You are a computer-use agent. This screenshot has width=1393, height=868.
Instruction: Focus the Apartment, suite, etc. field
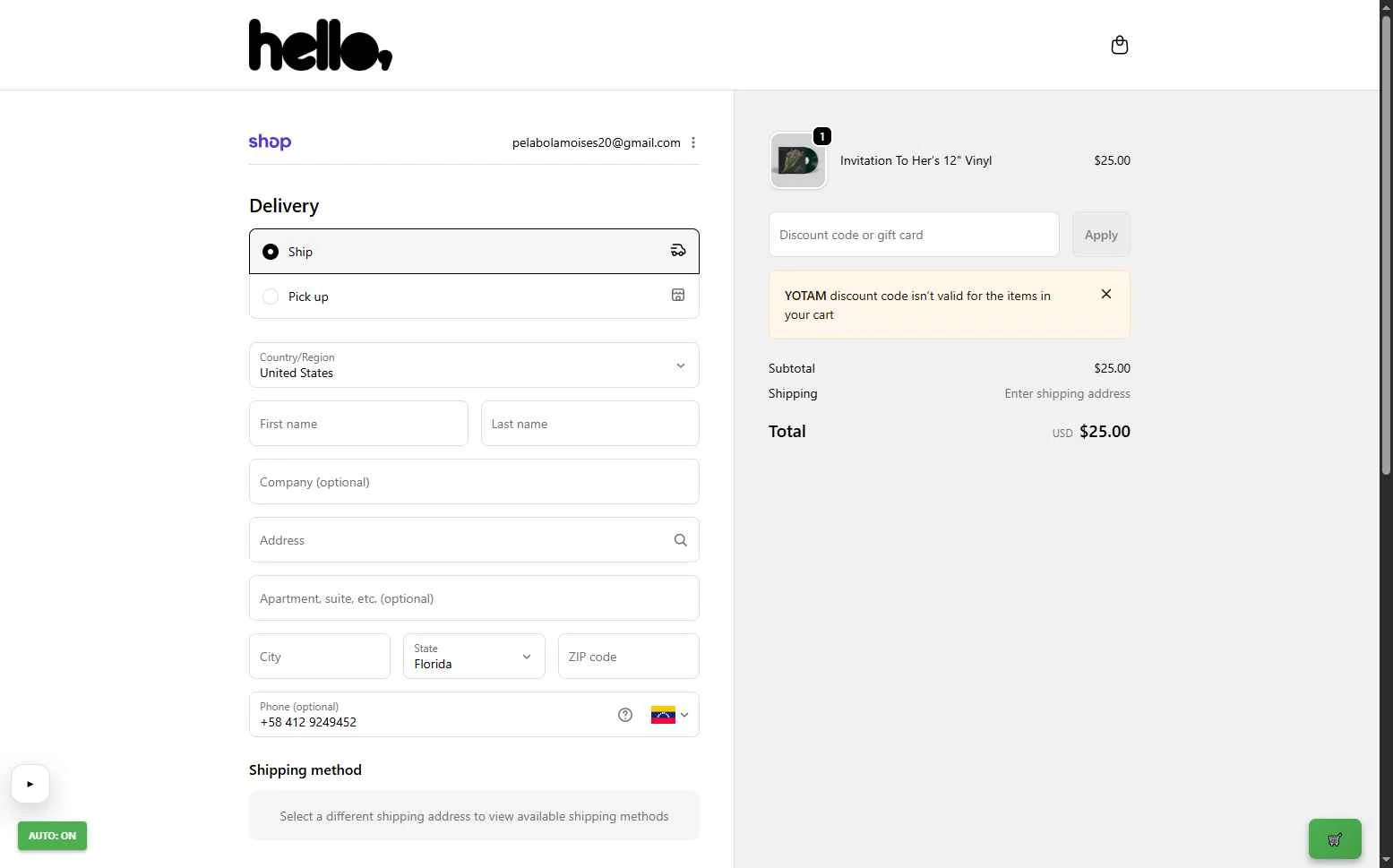tap(474, 597)
